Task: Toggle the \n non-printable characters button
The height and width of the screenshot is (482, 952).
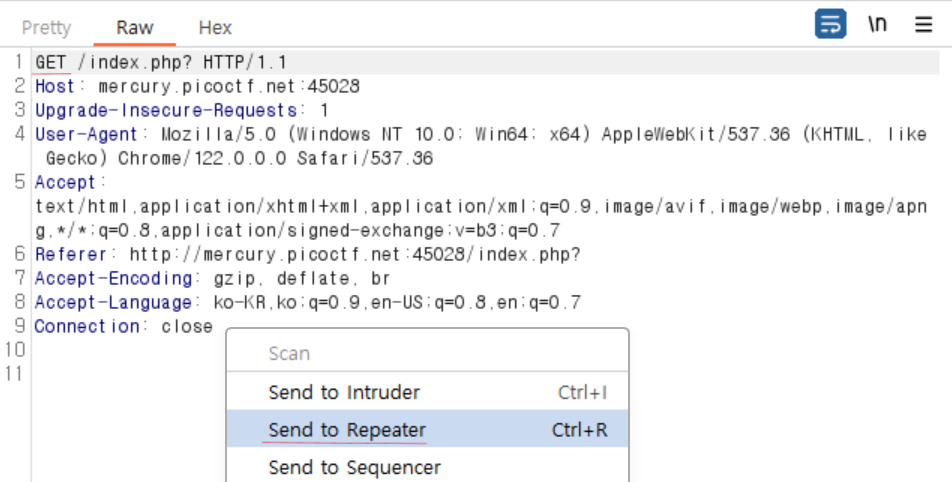Action: (x=877, y=24)
